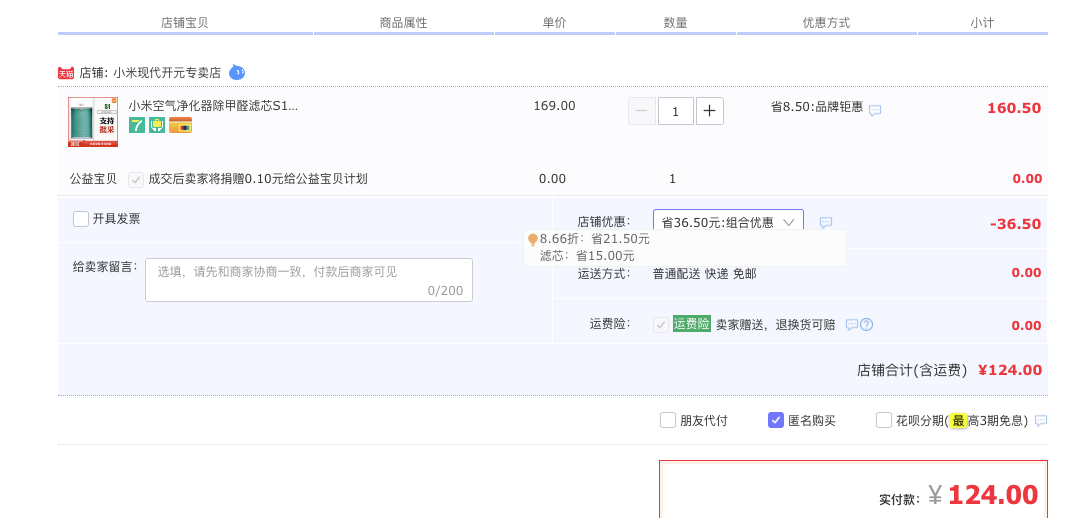
Task: Click the unit price 169.00
Action: (x=554, y=106)
